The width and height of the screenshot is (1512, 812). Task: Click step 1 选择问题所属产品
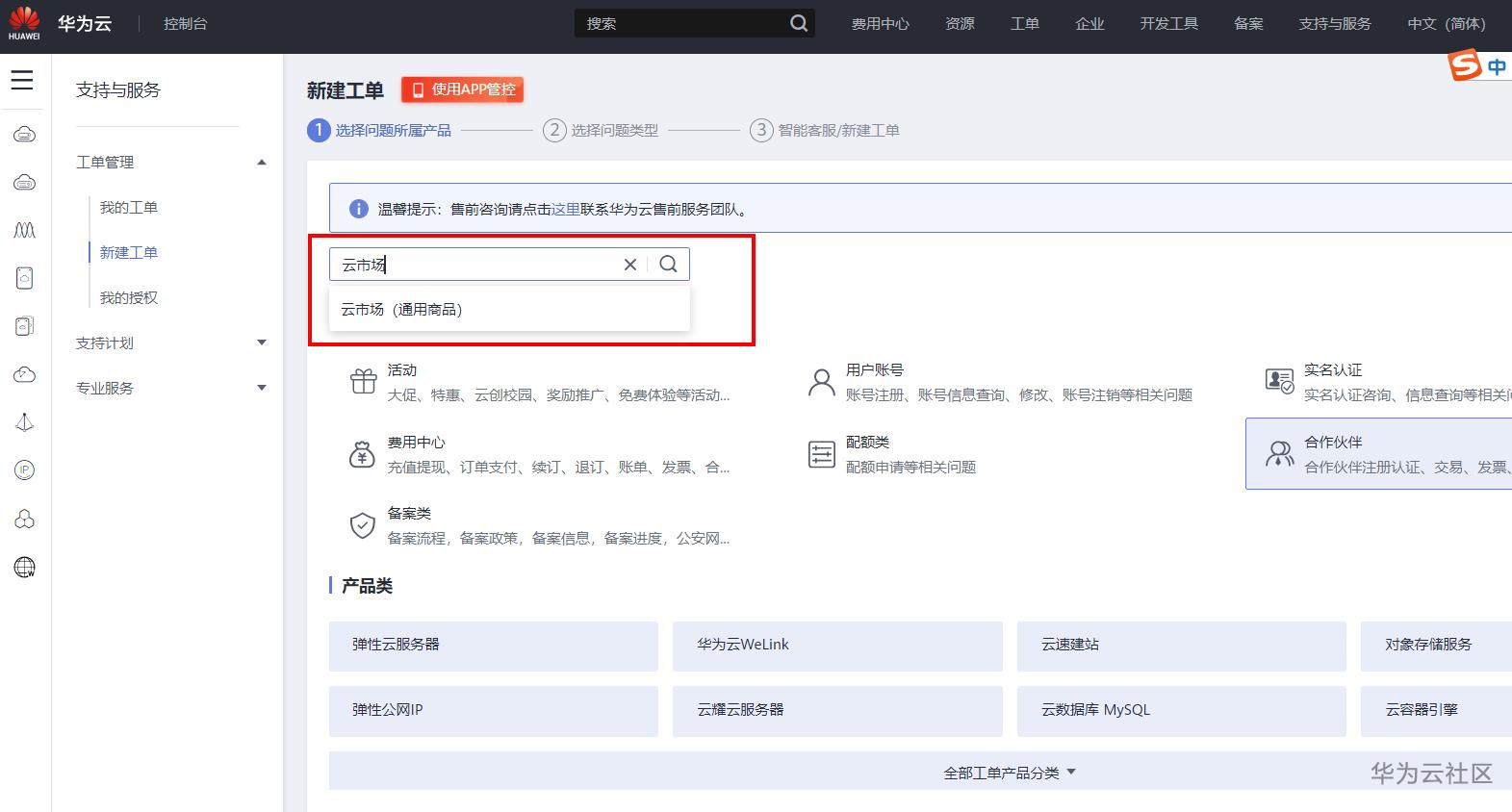click(x=379, y=130)
